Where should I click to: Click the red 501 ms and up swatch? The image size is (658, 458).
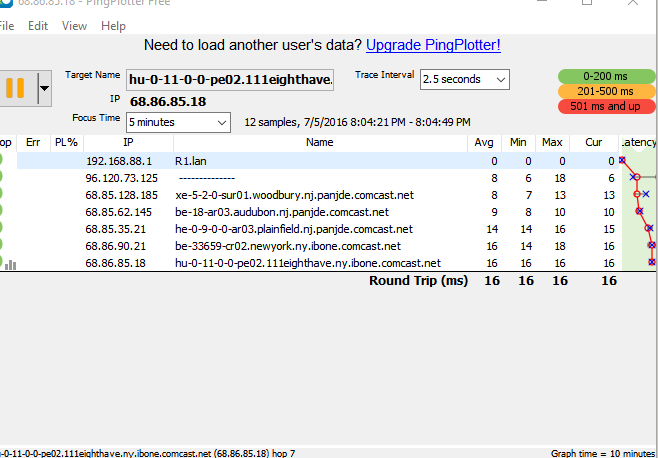(x=606, y=106)
